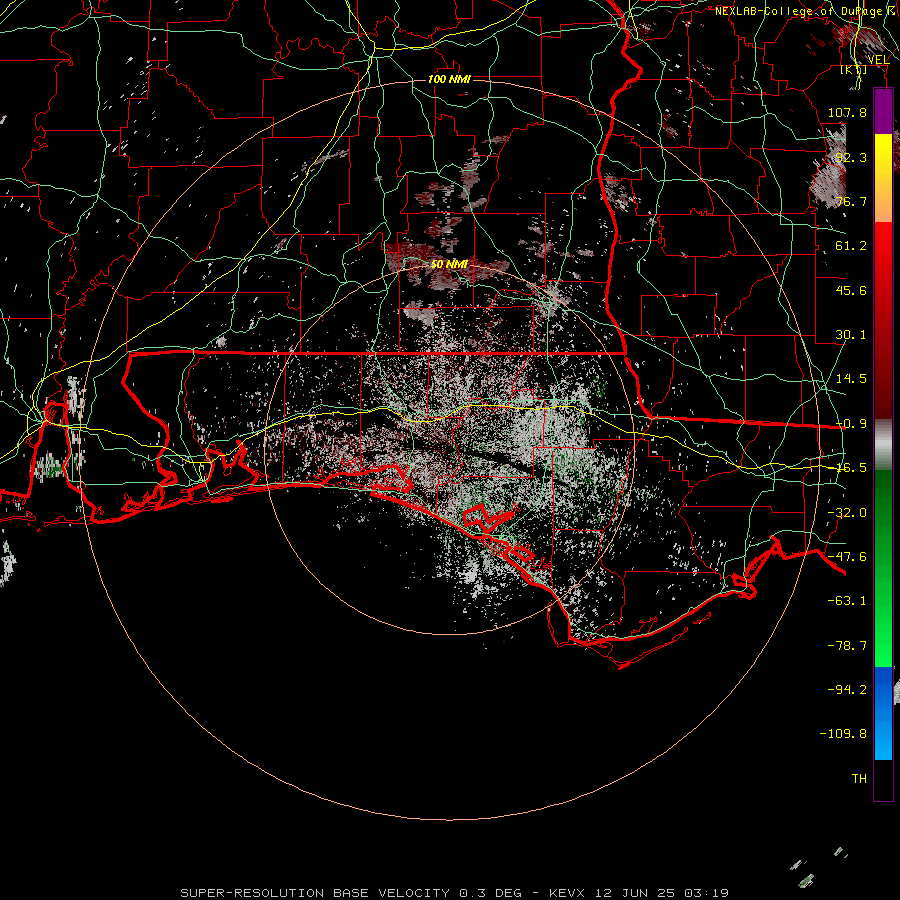Click the -109.8 velocity scale value
This screenshot has width=900, height=900.
(843, 734)
